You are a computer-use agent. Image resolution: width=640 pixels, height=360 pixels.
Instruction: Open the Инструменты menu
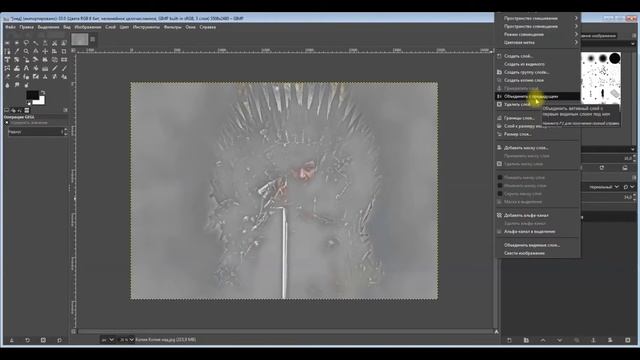146,27
